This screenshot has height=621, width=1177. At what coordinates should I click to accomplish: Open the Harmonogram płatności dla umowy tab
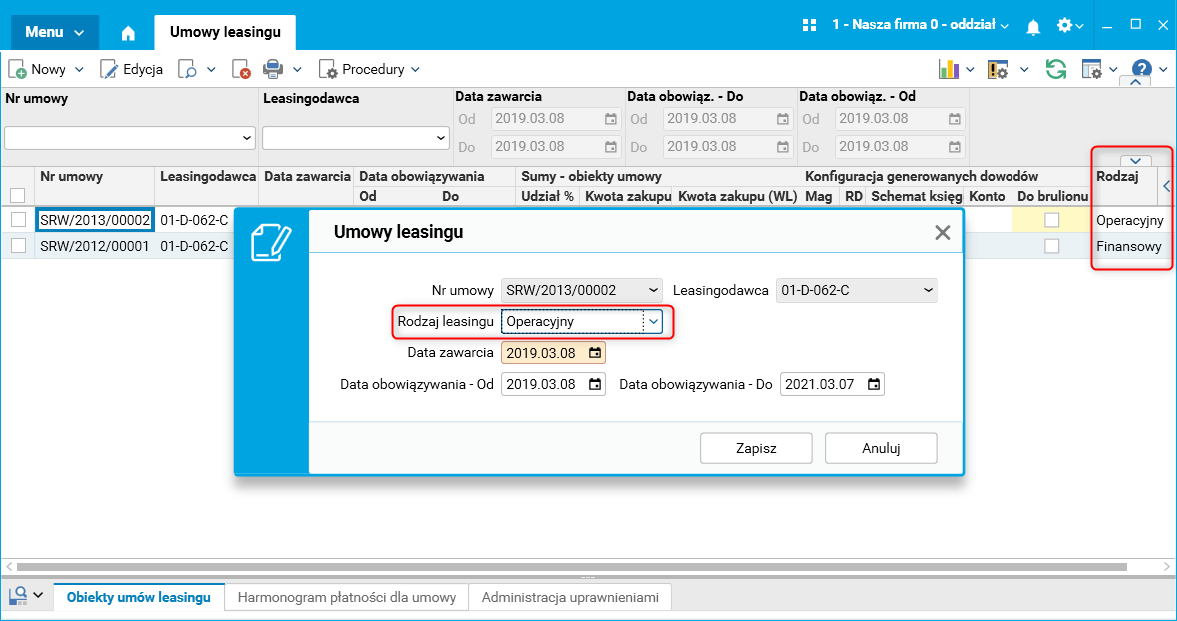tap(347, 597)
